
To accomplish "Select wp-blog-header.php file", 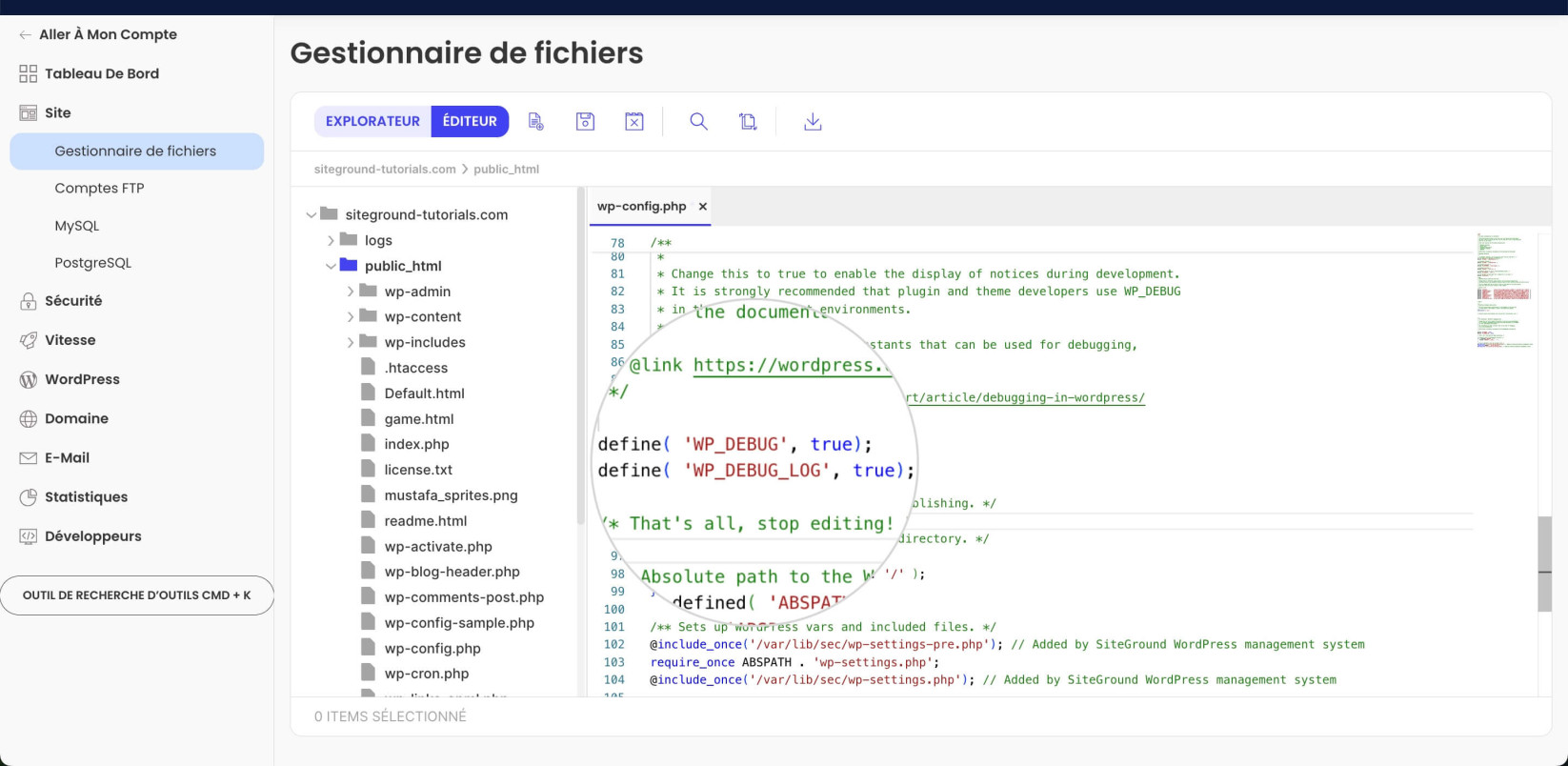I will [452, 572].
